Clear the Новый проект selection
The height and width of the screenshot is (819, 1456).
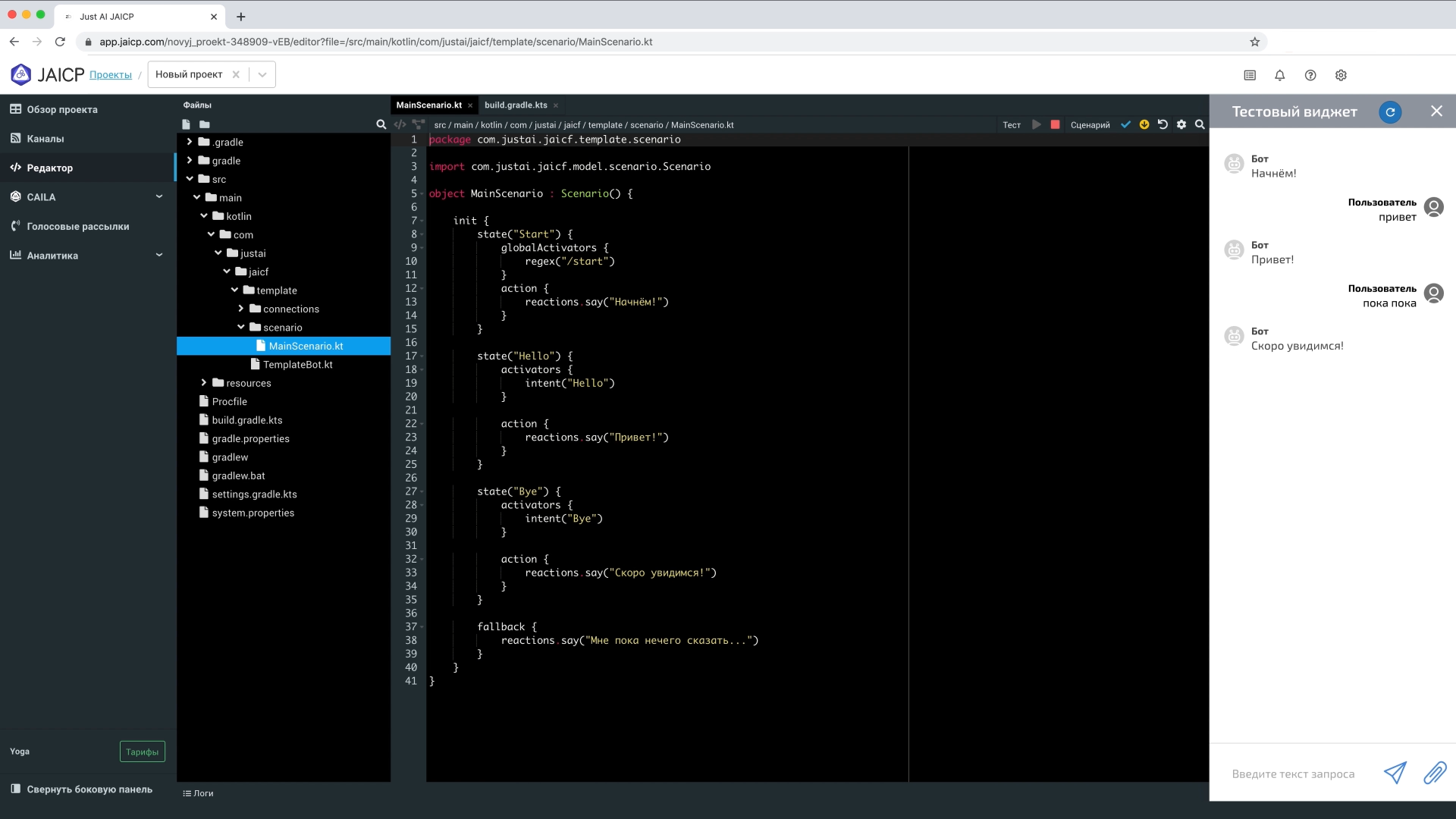[x=236, y=74]
